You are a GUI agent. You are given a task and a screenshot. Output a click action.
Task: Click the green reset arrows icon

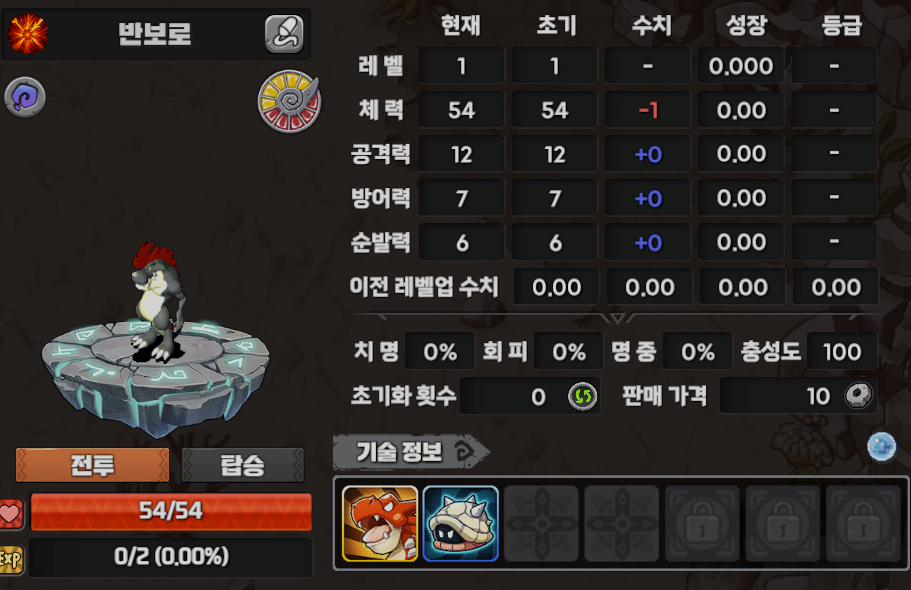pyautogui.click(x=582, y=396)
